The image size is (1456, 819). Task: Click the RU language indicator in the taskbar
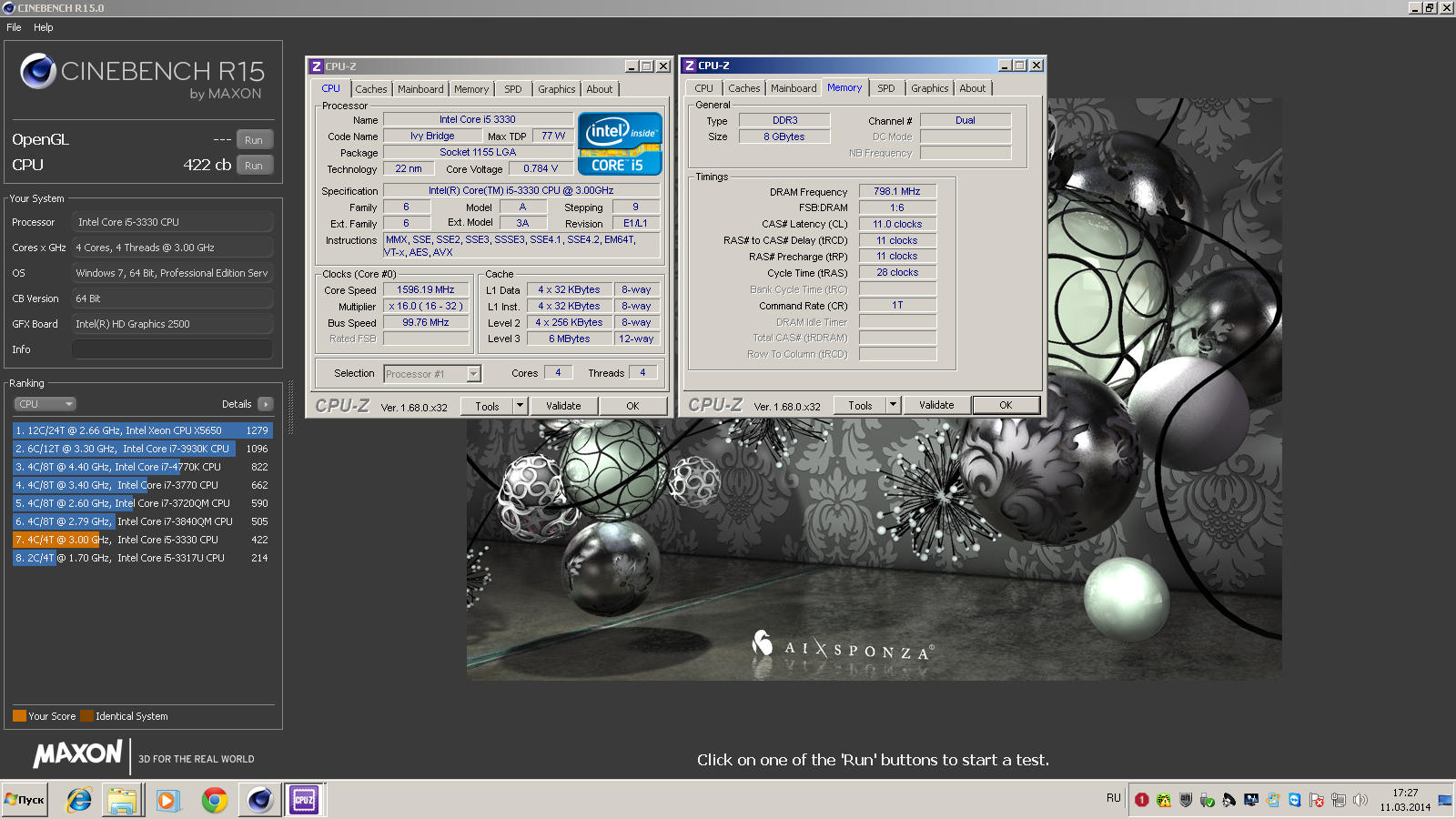pyautogui.click(x=1114, y=798)
